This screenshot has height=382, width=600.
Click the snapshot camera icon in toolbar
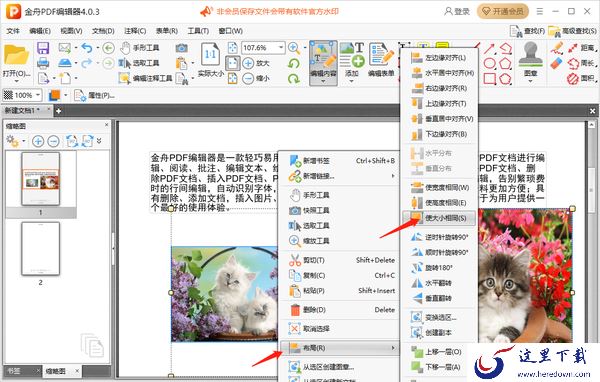click(x=181, y=48)
